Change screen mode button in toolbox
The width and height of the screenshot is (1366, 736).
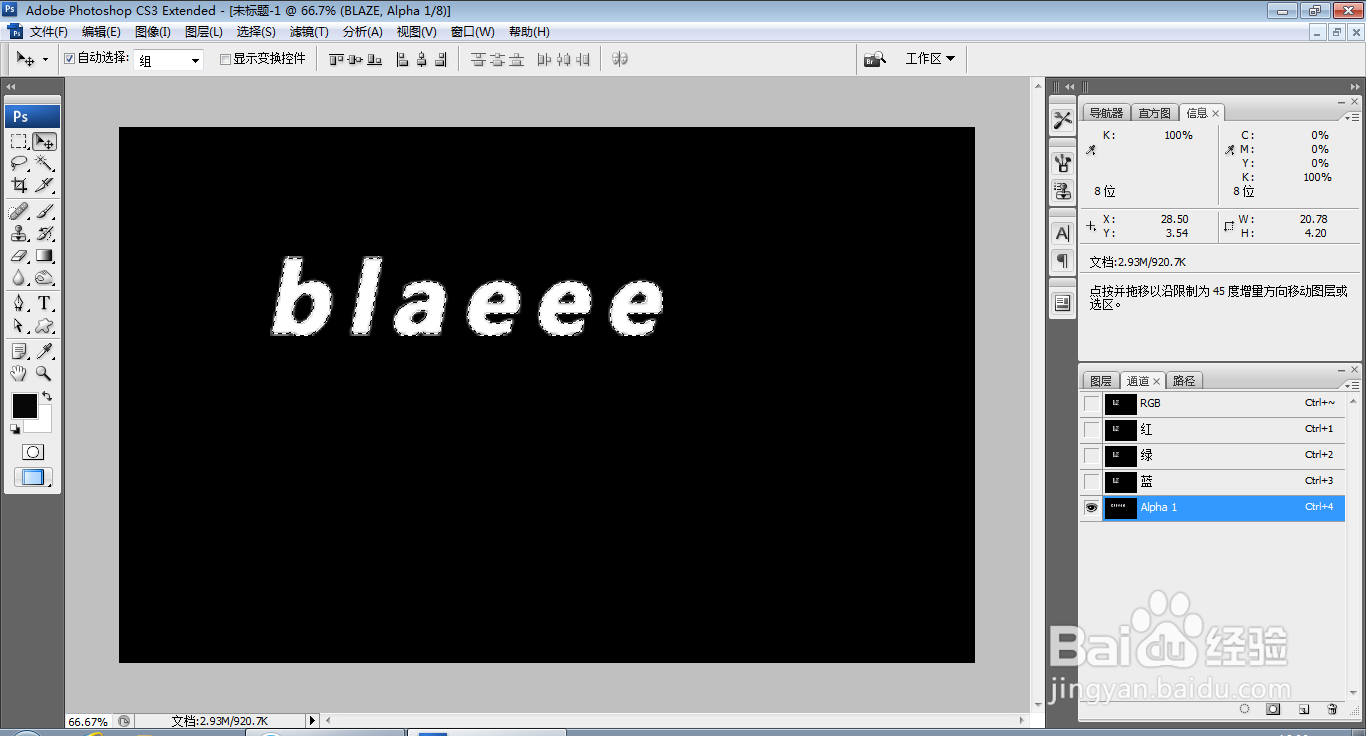[x=33, y=477]
